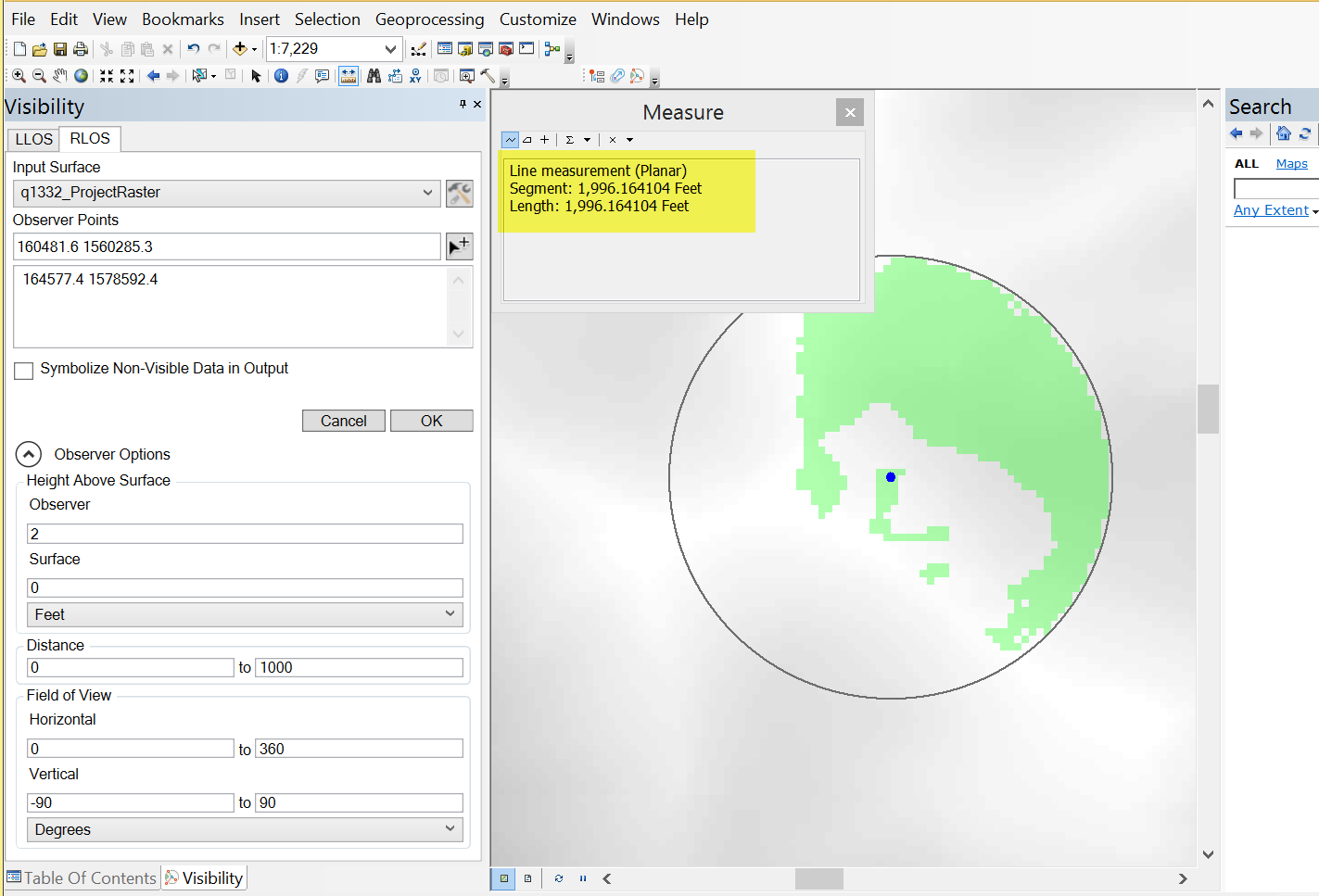Click the Add Data button
Screen dimensions: 1319x896
click(x=240, y=49)
